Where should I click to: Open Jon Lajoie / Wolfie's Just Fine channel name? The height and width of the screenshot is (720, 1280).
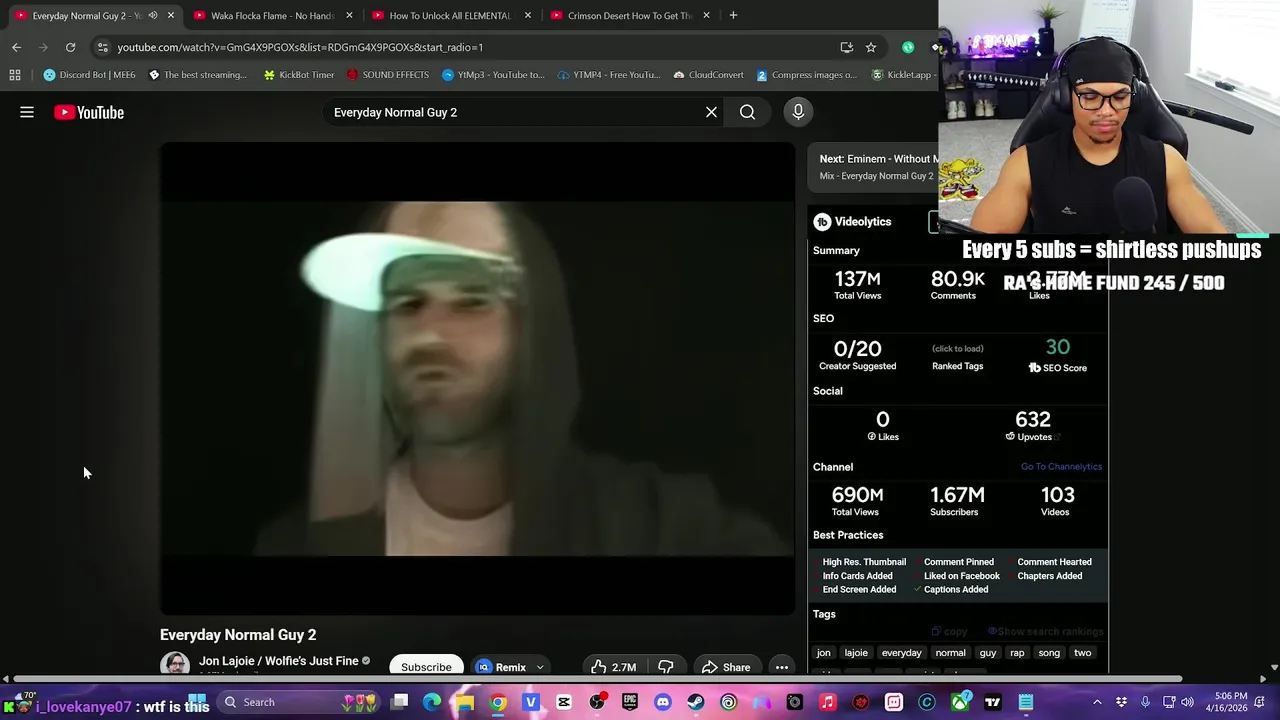tap(278, 661)
